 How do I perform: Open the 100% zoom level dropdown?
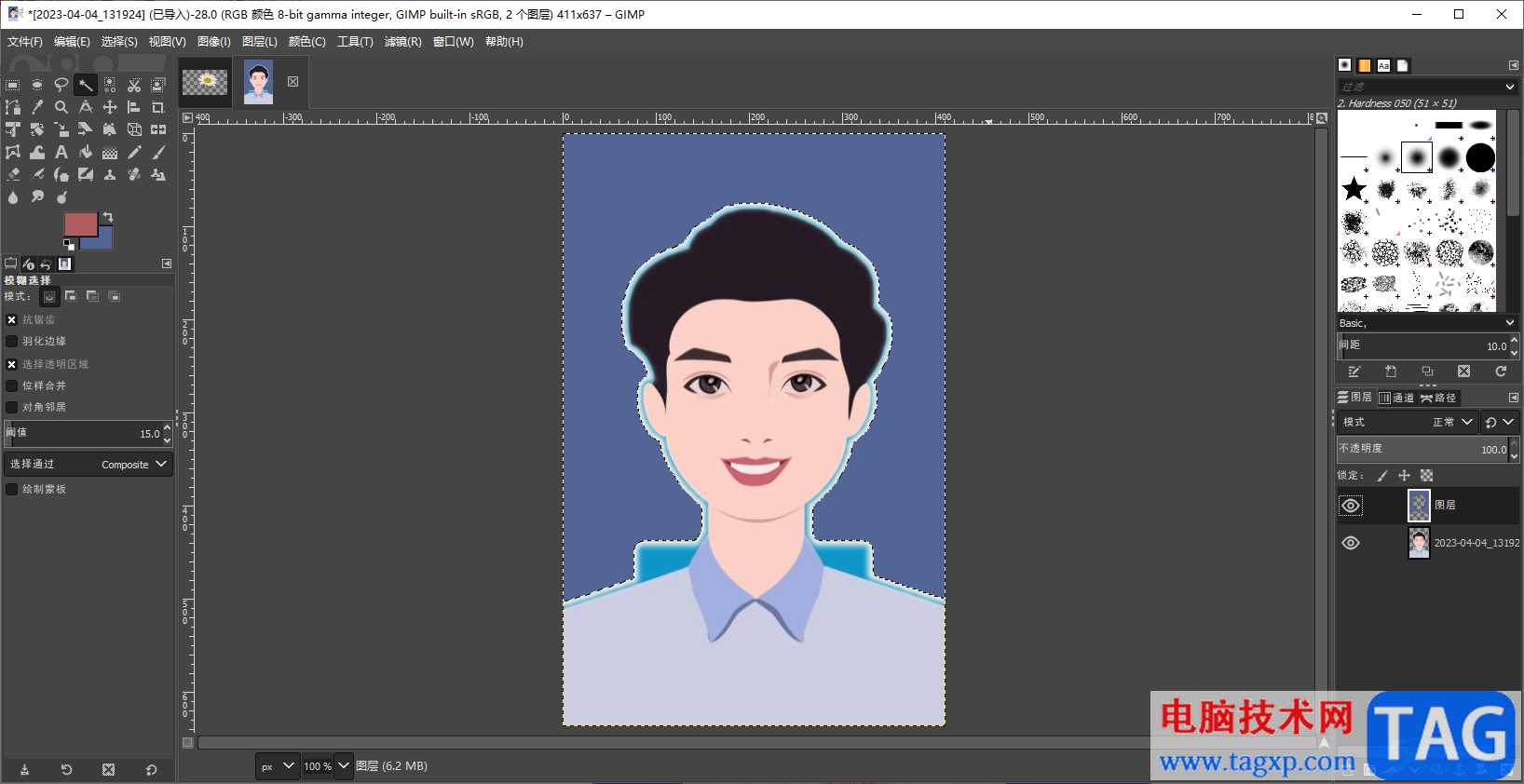click(344, 765)
